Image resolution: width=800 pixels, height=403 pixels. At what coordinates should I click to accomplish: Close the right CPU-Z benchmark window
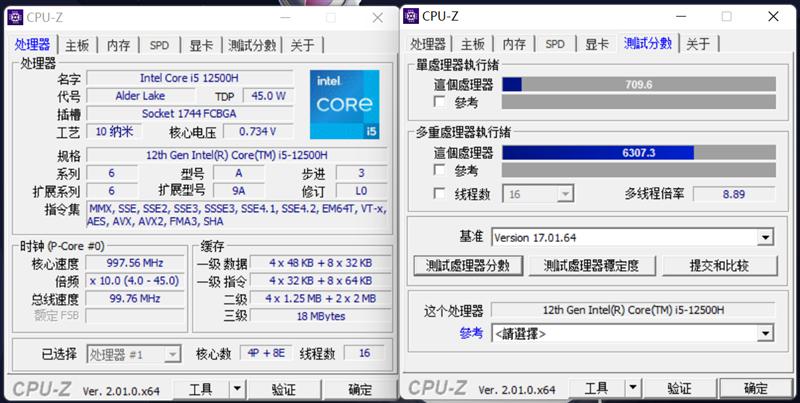(773, 16)
